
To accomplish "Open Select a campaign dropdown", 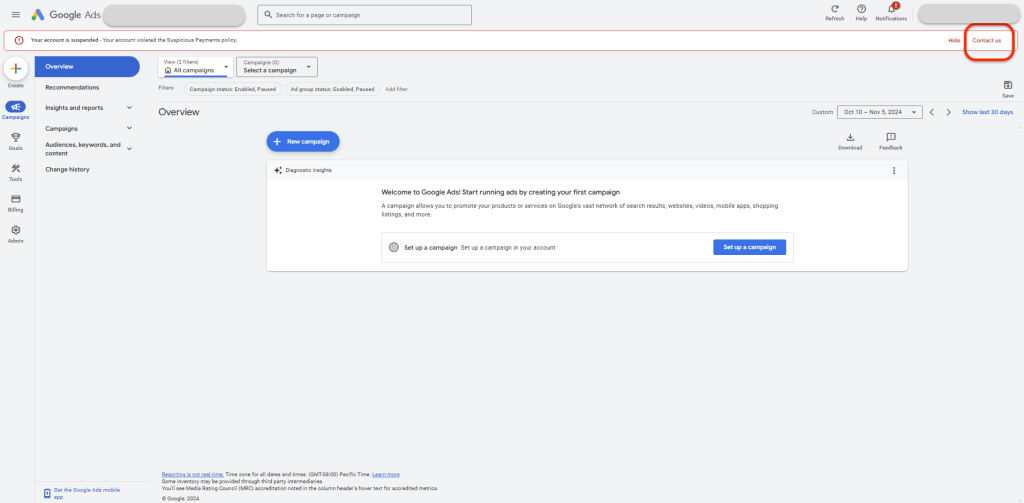I will (x=277, y=67).
